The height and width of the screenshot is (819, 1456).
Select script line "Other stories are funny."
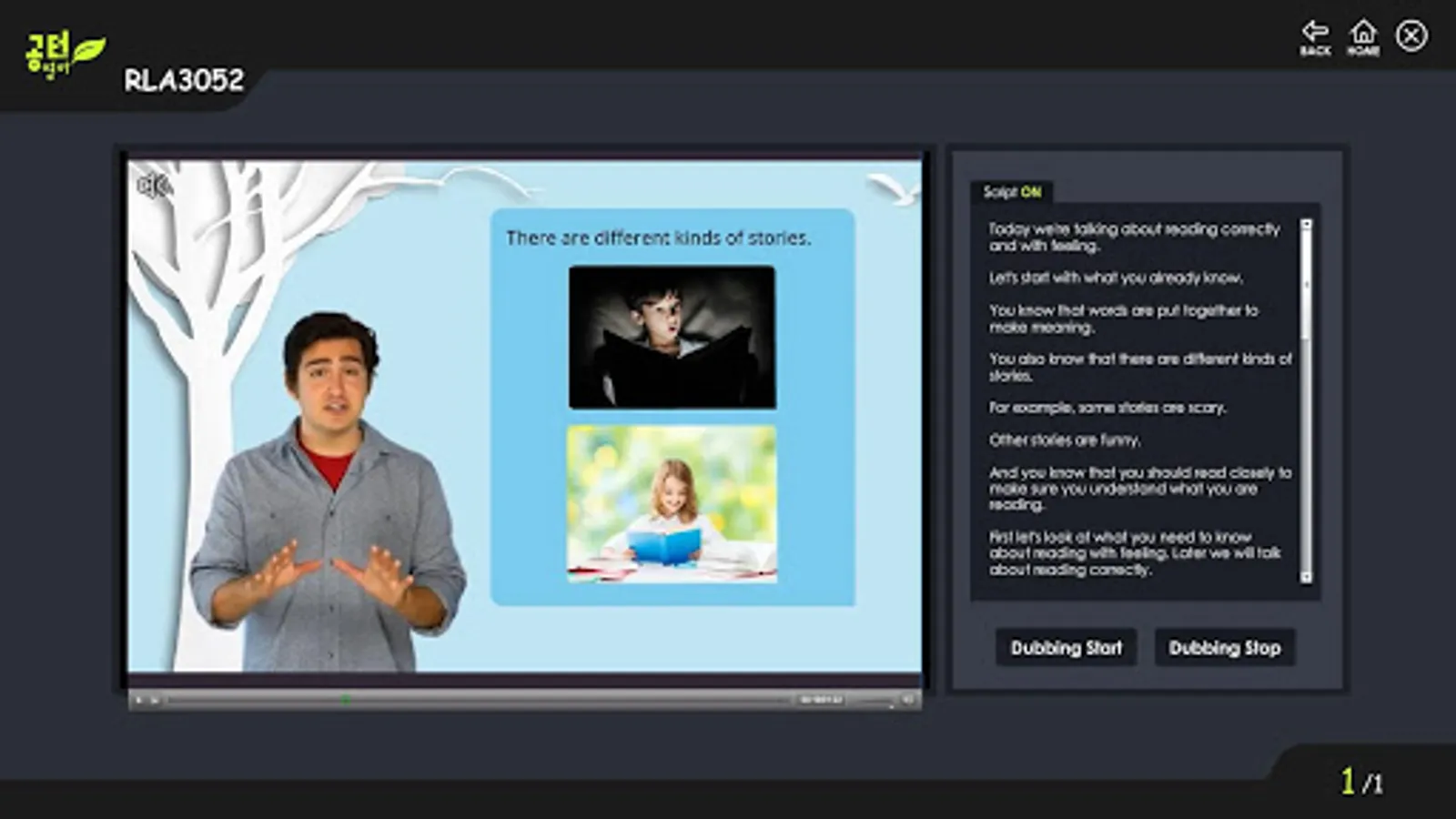(x=1065, y=440)
